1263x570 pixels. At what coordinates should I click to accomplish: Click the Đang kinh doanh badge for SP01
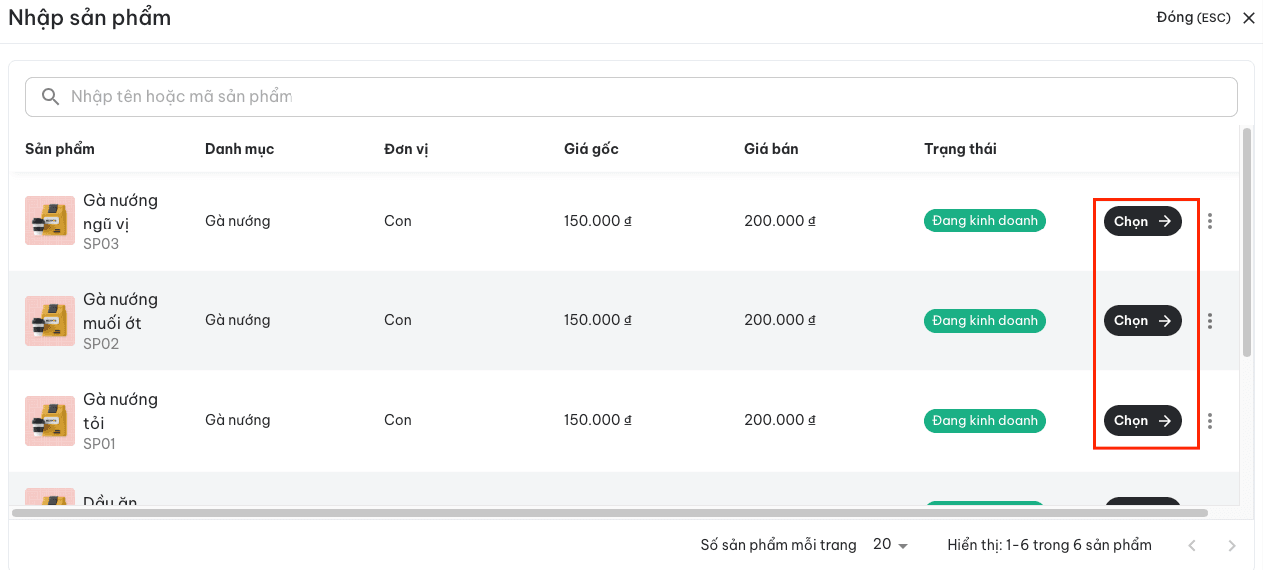985,421
